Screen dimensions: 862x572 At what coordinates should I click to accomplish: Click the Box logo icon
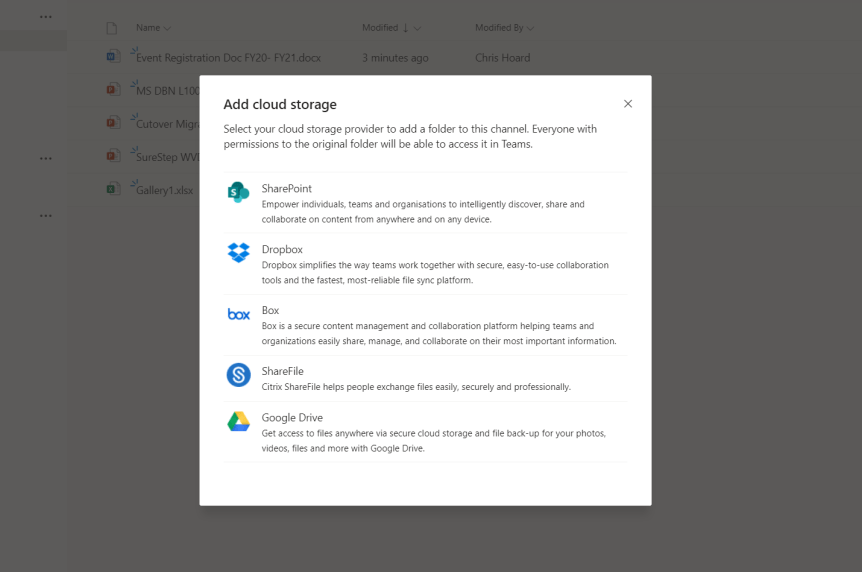point(238,314)
